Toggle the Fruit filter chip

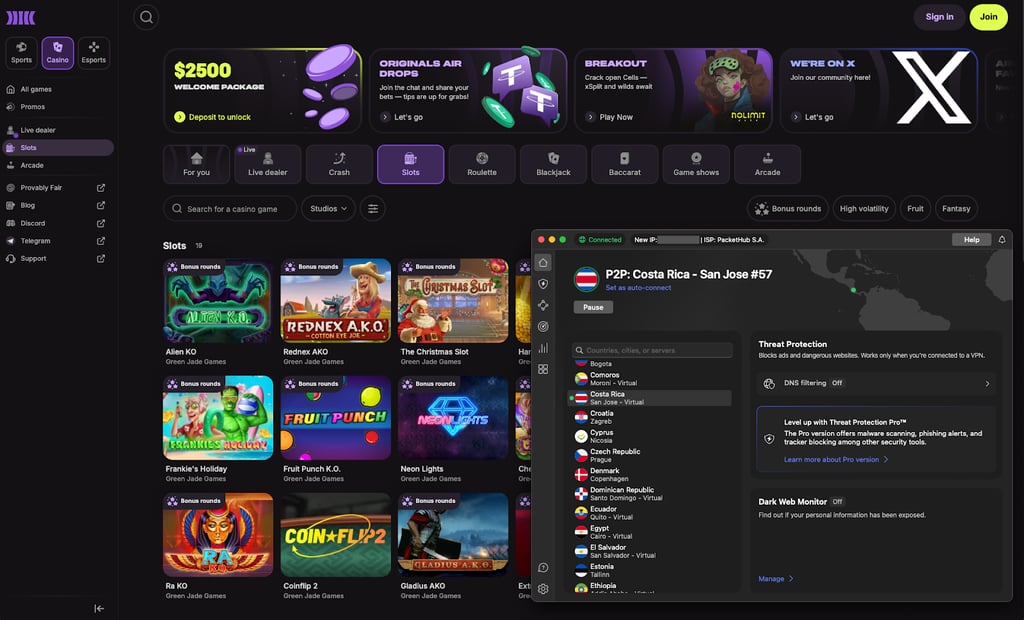[x=916, y=208]
